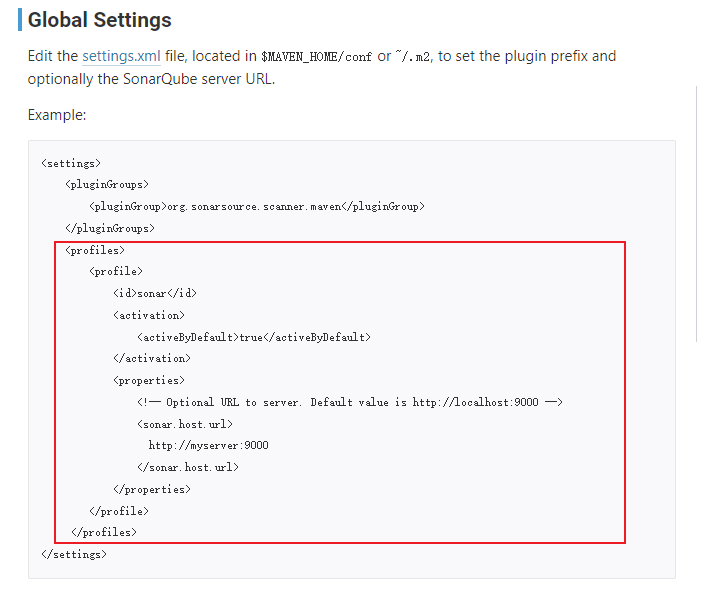Image resolution: width=702 pixels, height=604 pixels.
Task: Click the closing </pluginGroups> tag line
Action: click(109, 228)
